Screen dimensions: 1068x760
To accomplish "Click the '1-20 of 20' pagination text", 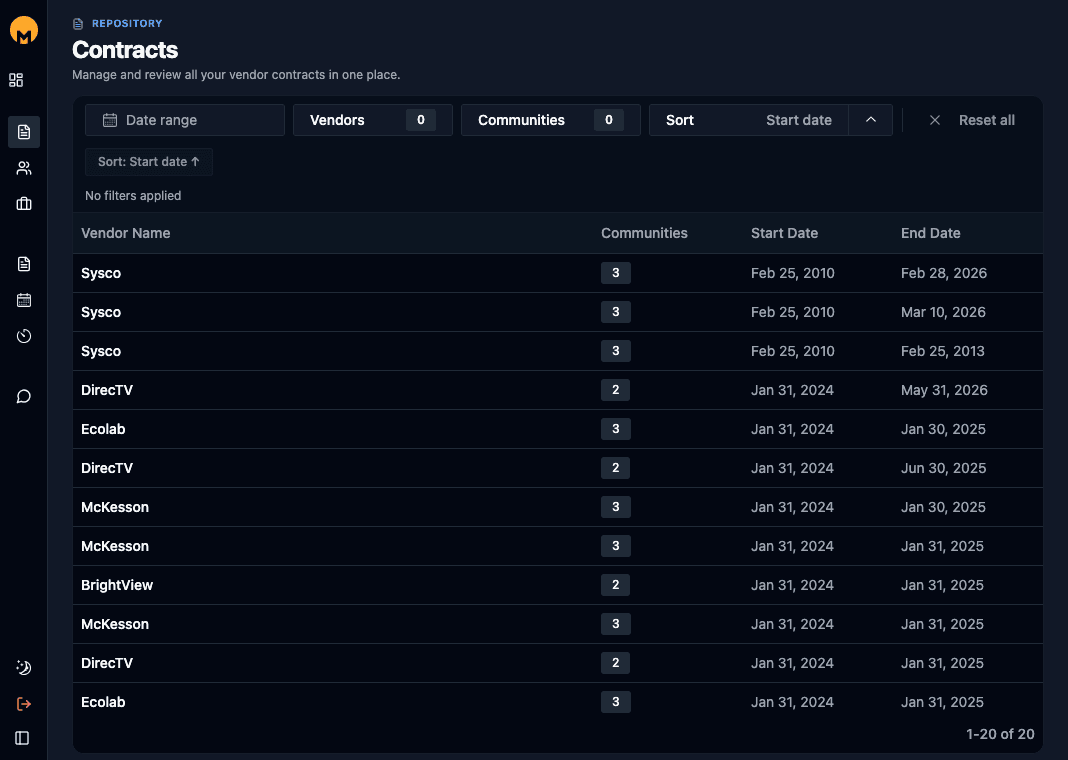I will (x=1000, y=734).
